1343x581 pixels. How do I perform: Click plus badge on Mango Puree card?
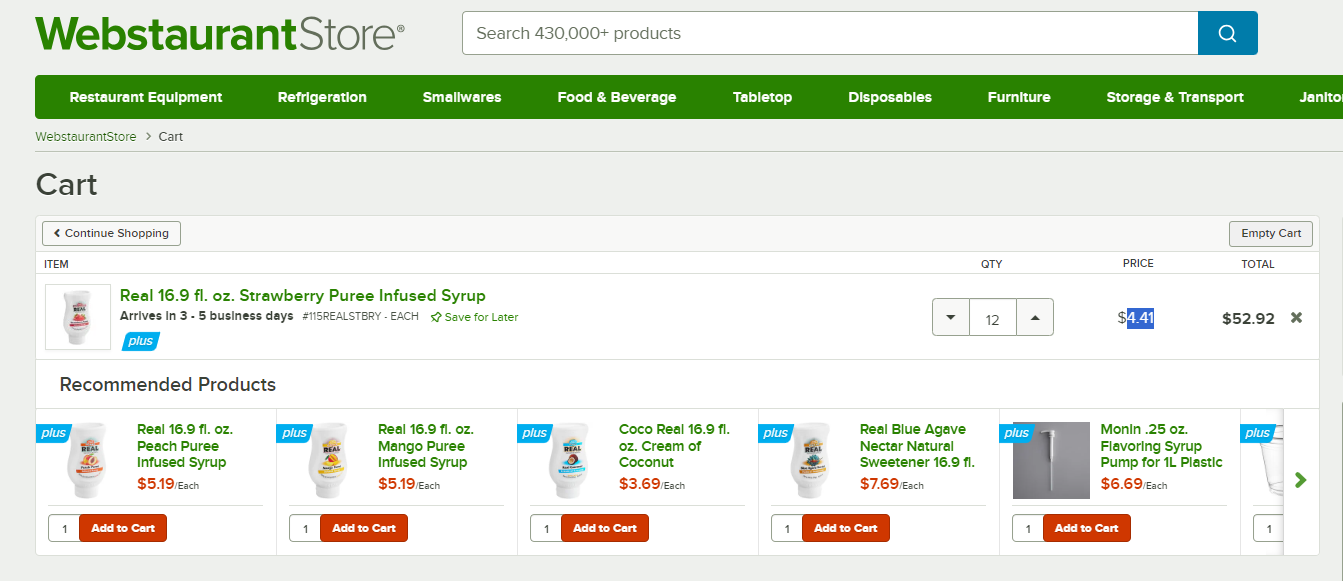point(294,433)
